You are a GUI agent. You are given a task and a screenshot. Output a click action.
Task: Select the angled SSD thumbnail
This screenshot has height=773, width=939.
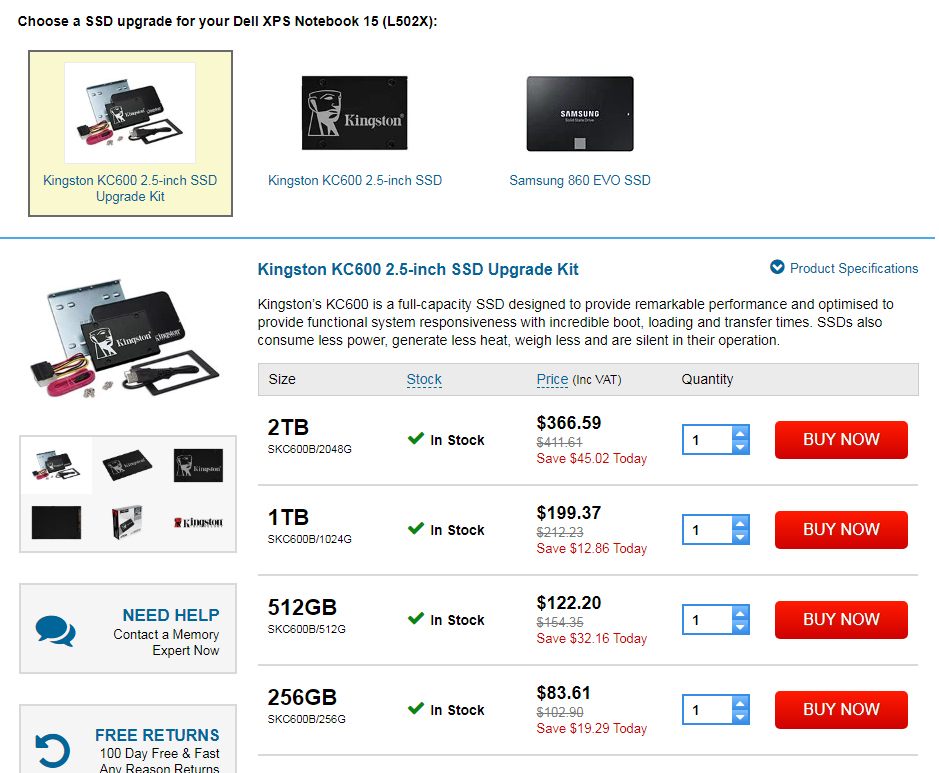point(127,465)
